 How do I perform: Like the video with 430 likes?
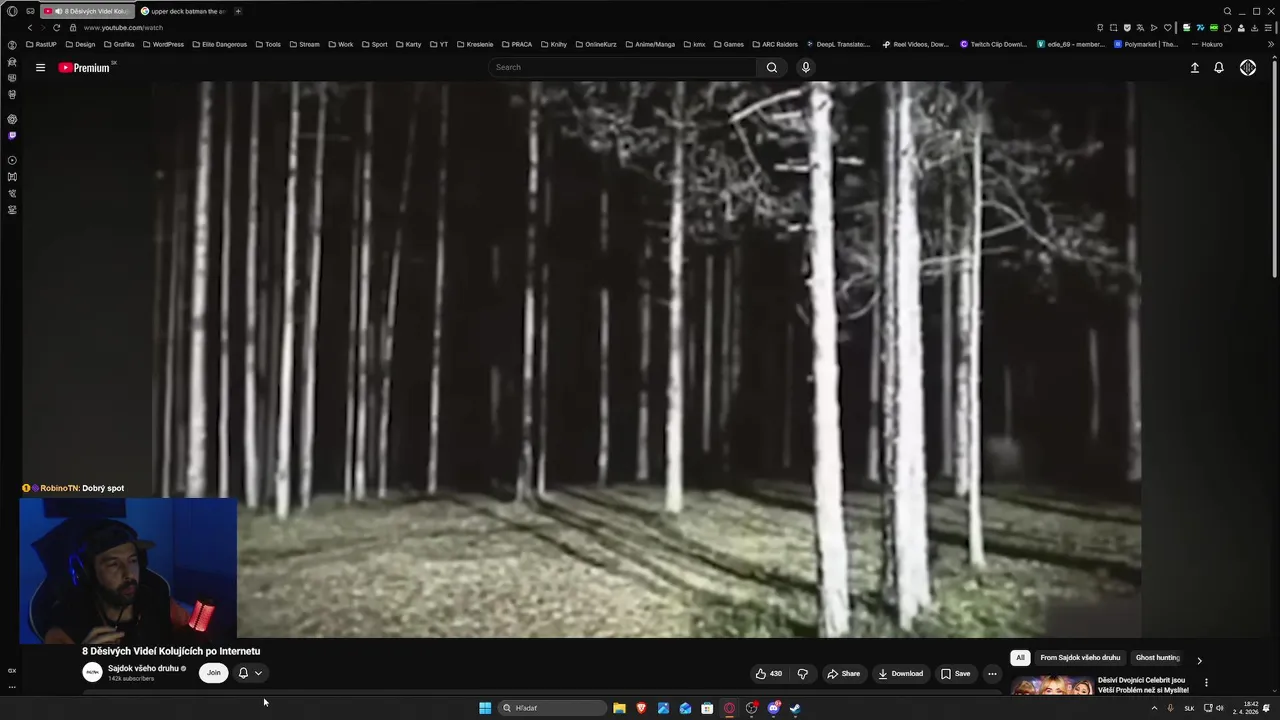click(x=768, y=674)
